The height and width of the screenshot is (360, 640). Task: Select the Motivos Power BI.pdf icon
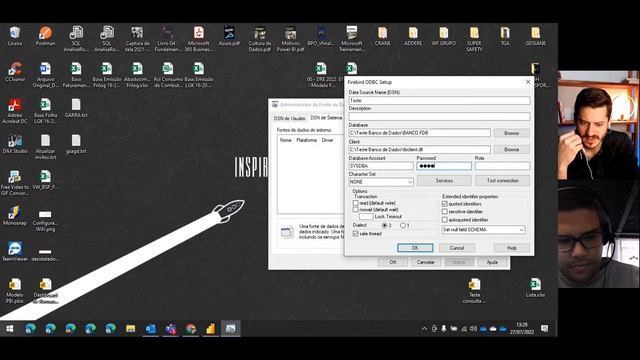[x=290, y=39]
